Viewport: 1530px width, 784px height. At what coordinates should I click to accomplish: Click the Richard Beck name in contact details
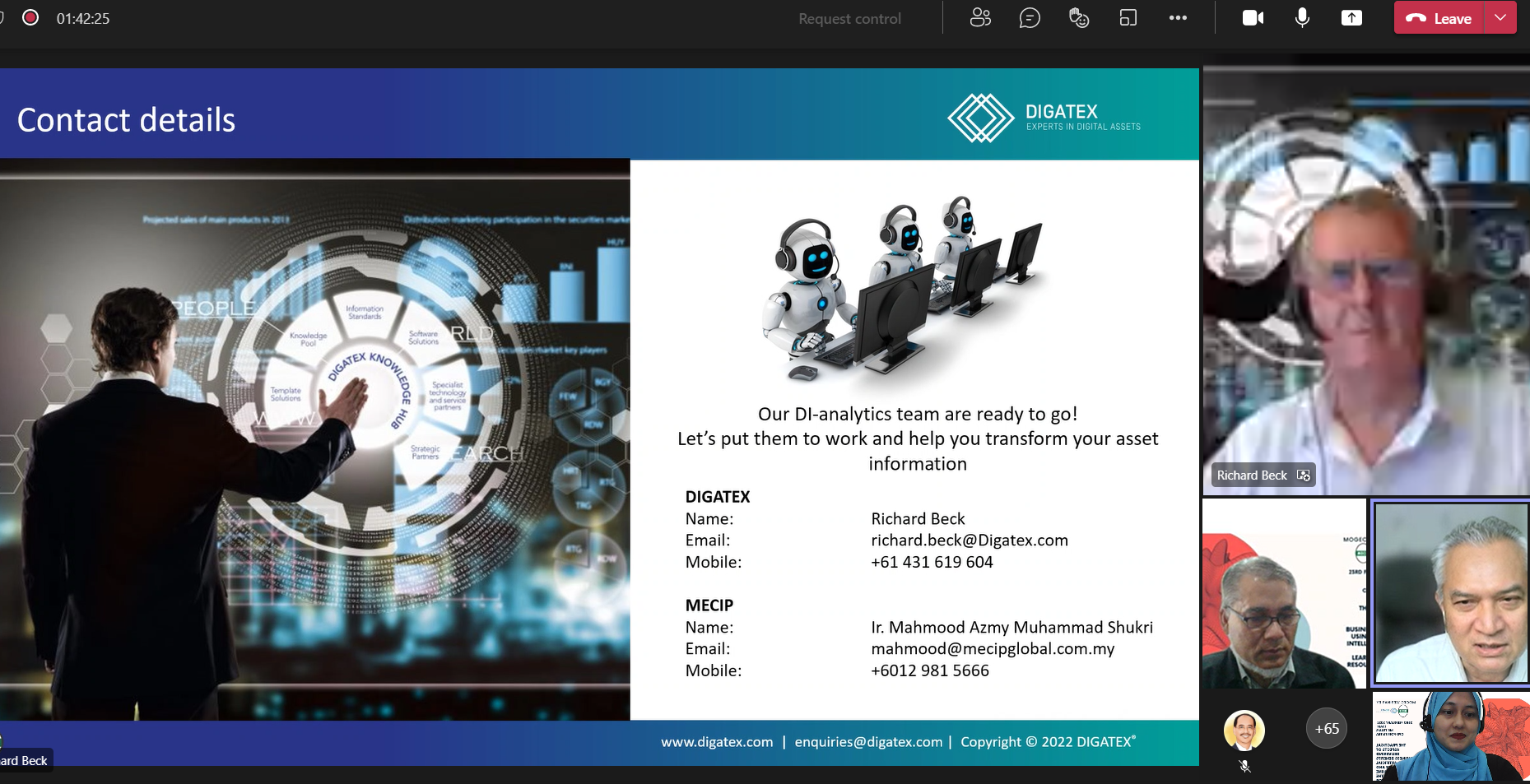click(918, 519)
